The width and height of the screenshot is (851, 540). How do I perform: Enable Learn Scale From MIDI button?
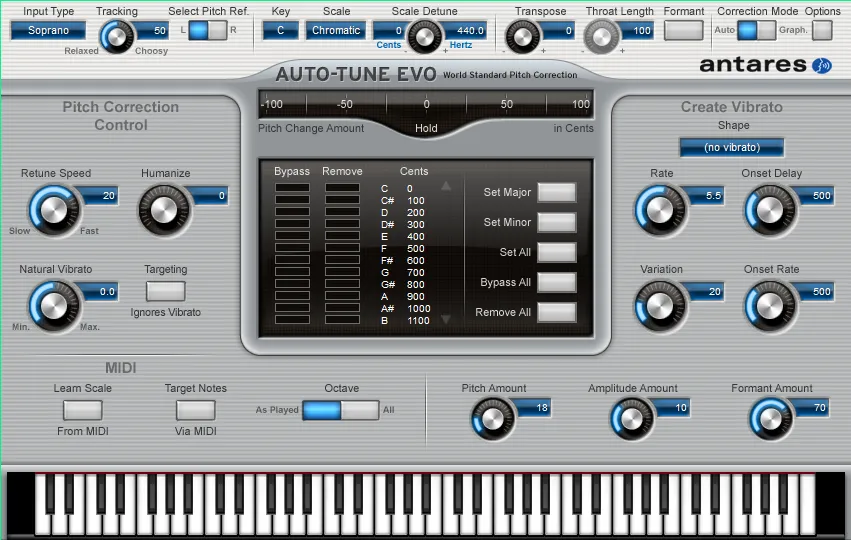click(82, 410)
